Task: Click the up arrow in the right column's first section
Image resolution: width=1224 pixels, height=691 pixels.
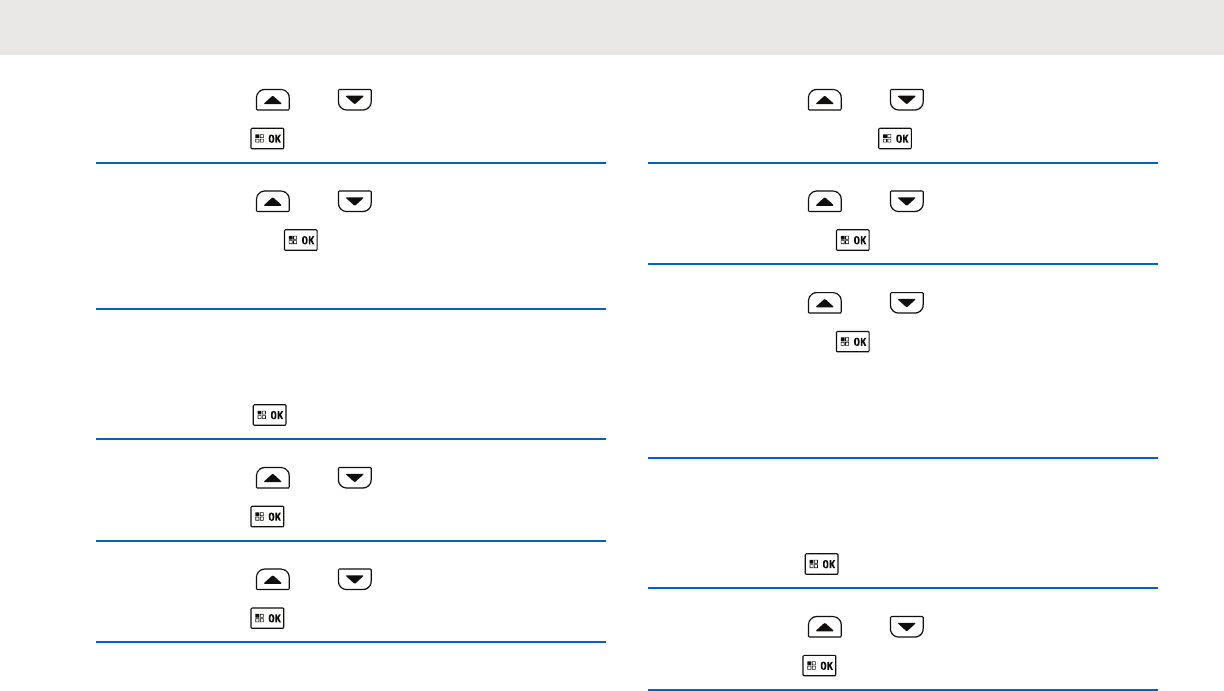Action: point(825,99)
